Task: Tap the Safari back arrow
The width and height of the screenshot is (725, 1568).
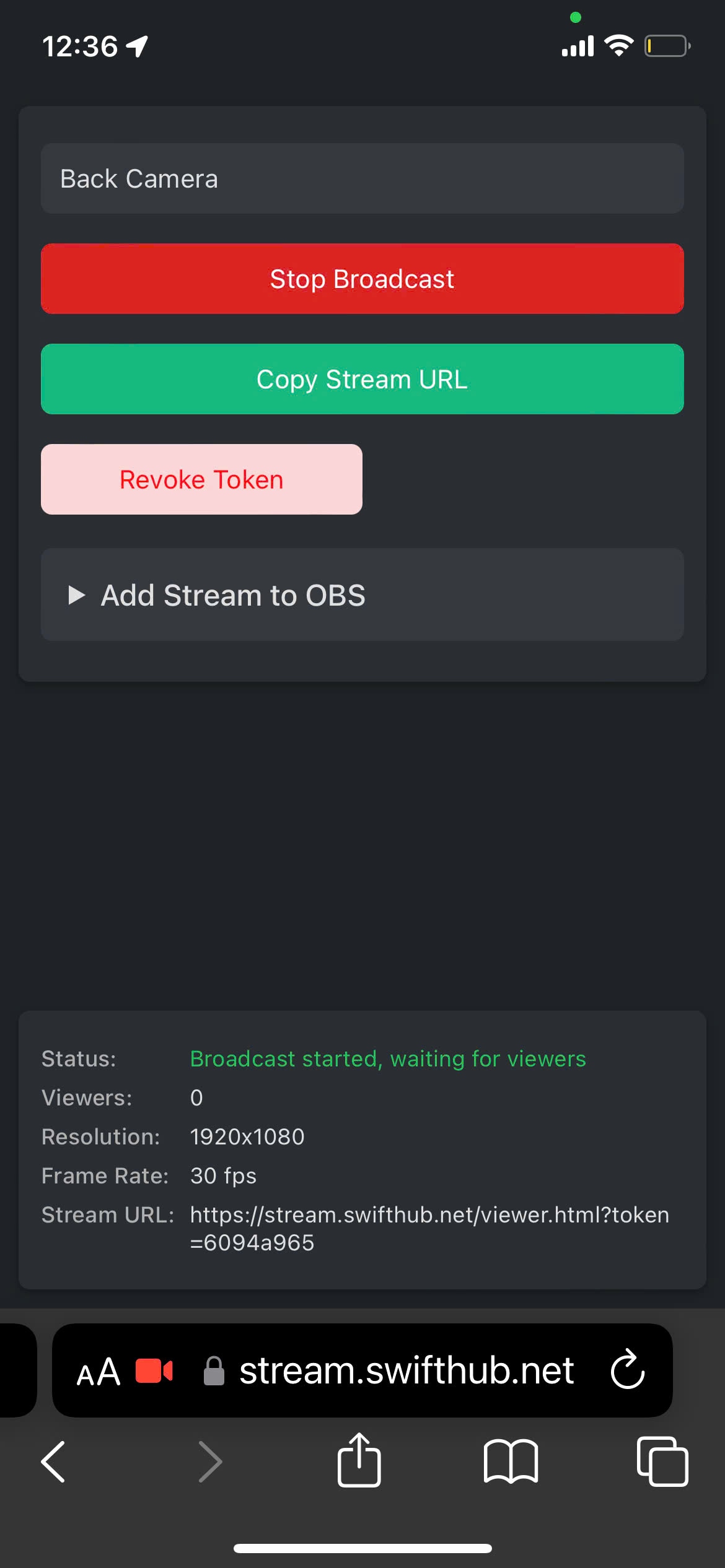Action: 53,1461
